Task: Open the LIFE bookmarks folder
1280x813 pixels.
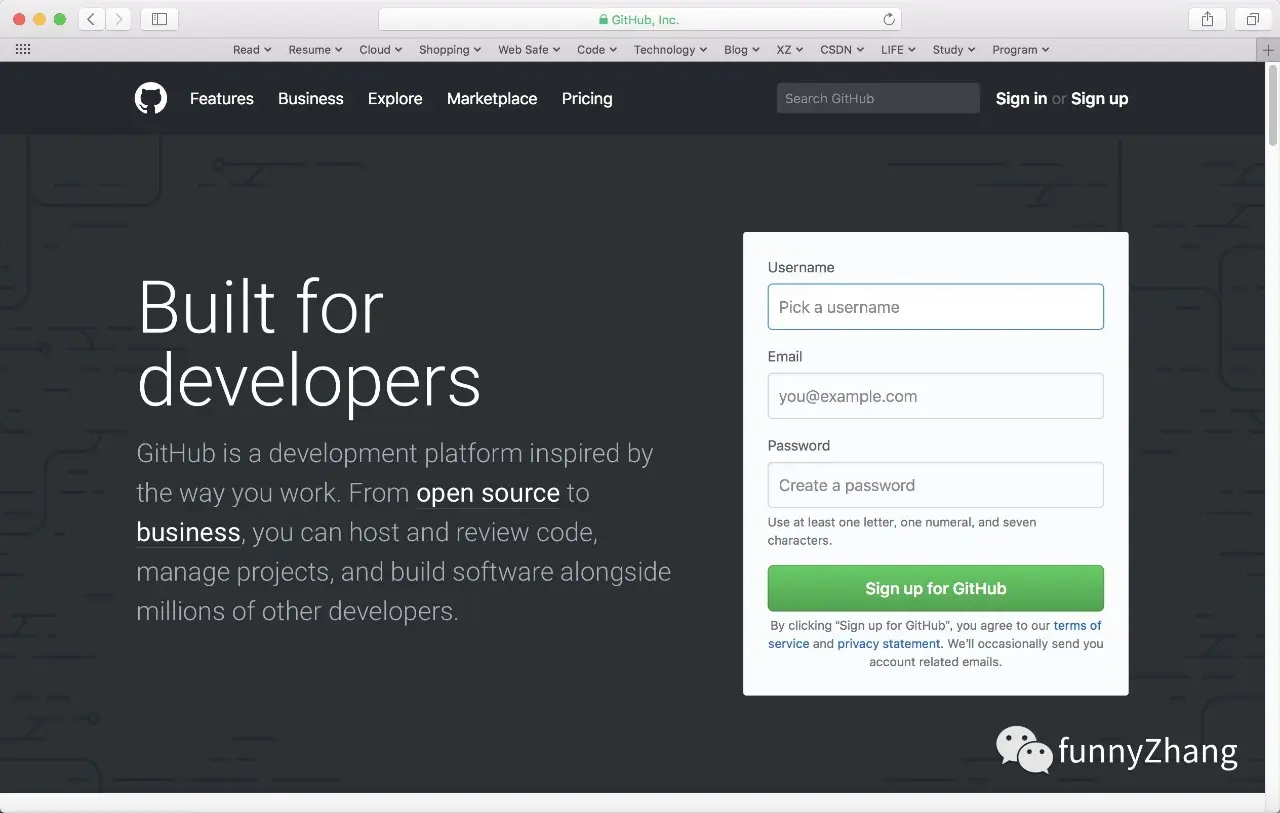Action: (x=898, y=49)
